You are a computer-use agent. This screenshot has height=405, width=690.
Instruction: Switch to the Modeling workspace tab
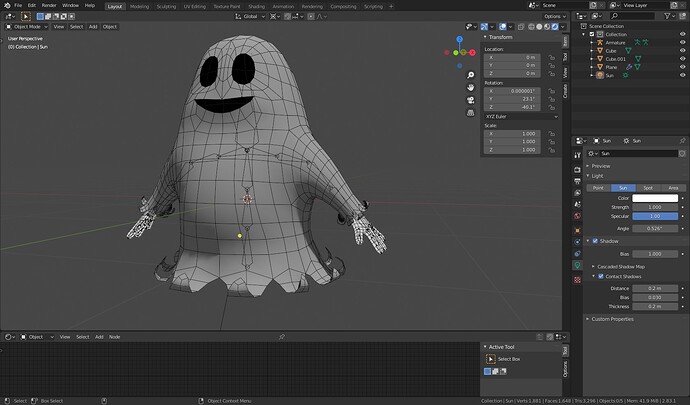139,6
